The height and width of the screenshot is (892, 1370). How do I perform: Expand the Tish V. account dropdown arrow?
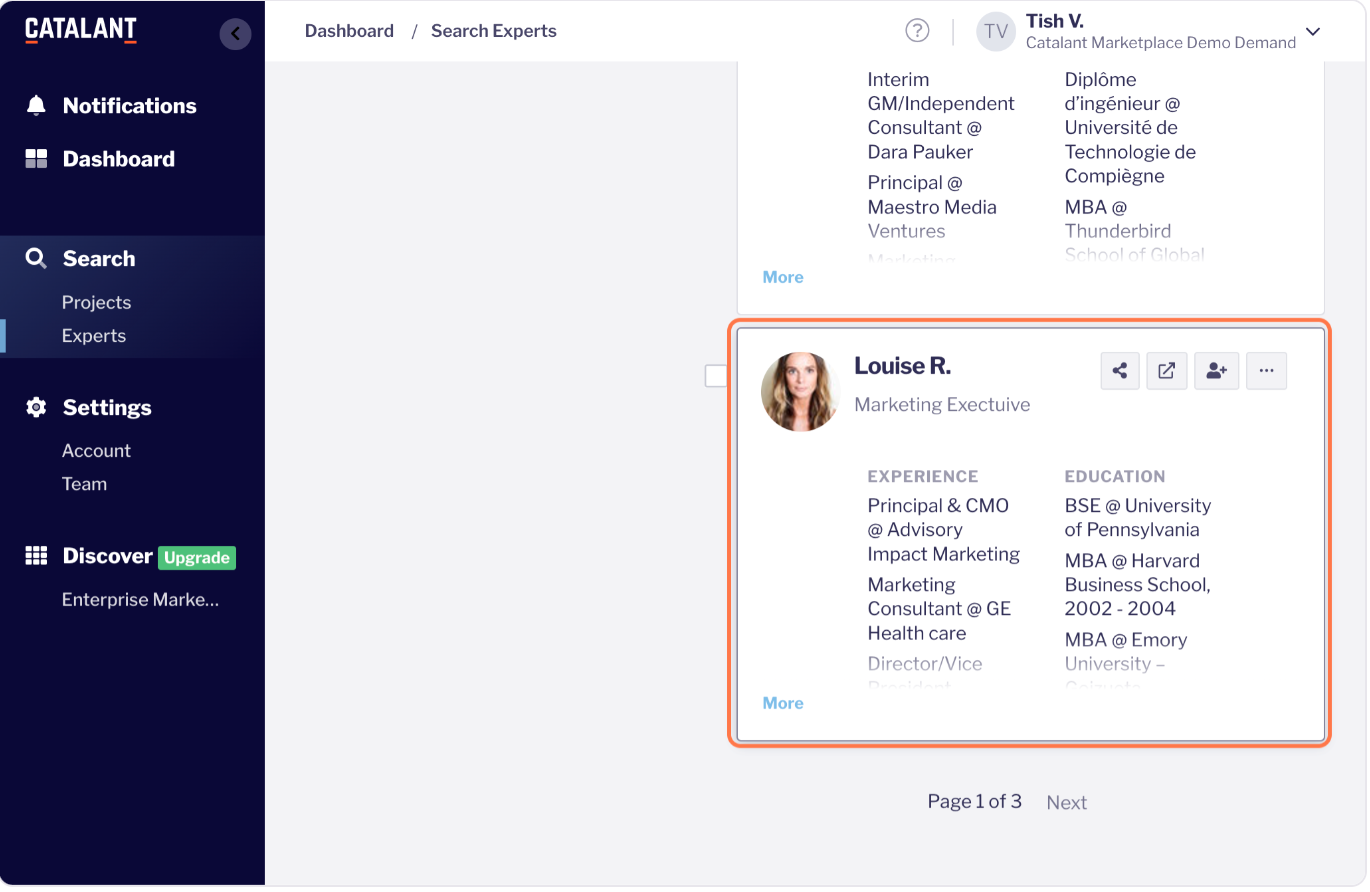[1313, 32]
